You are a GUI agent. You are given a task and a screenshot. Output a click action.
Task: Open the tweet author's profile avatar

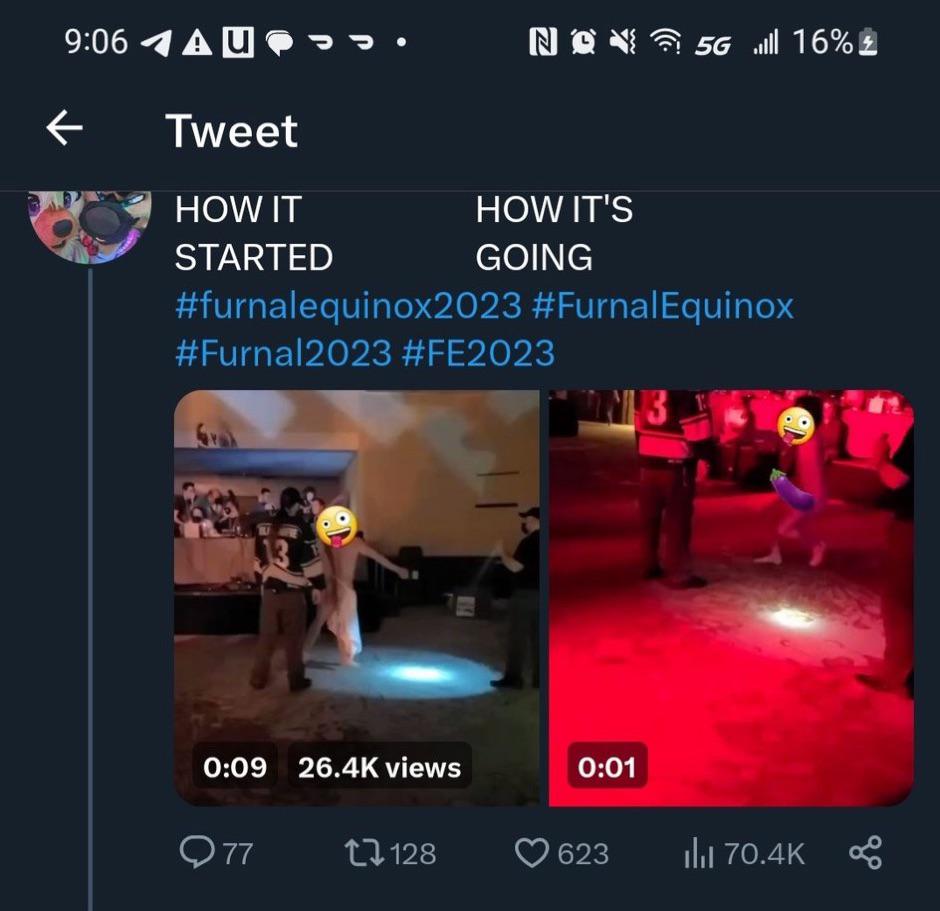click(x=90, y=225)
